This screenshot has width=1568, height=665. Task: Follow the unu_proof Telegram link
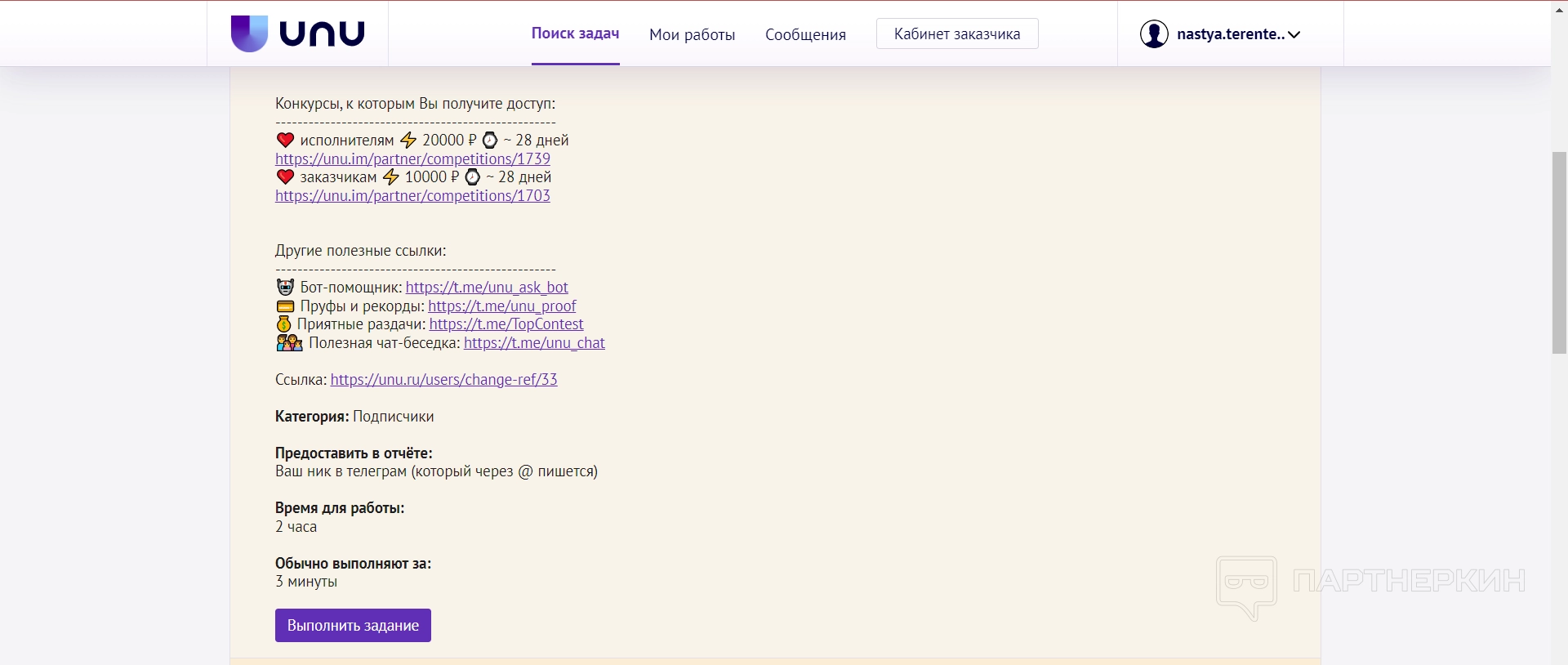pos(502,306)
